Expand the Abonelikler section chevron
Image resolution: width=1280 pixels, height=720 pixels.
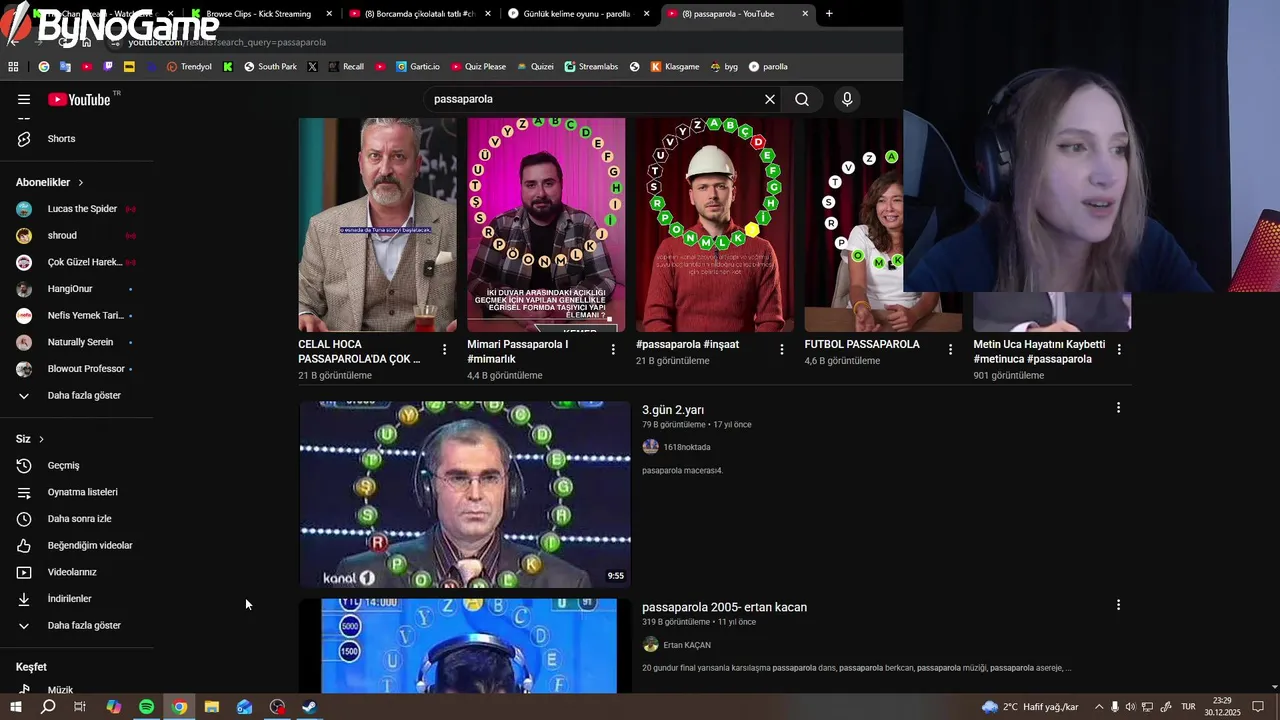click(81, 183)
